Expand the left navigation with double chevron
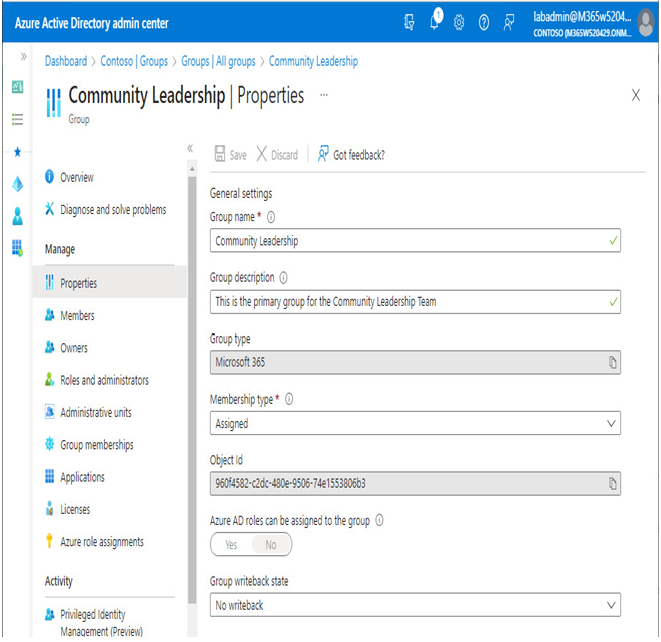Image resolution: width=661 pixels, height=642 pixels. [x=24, y=56]
